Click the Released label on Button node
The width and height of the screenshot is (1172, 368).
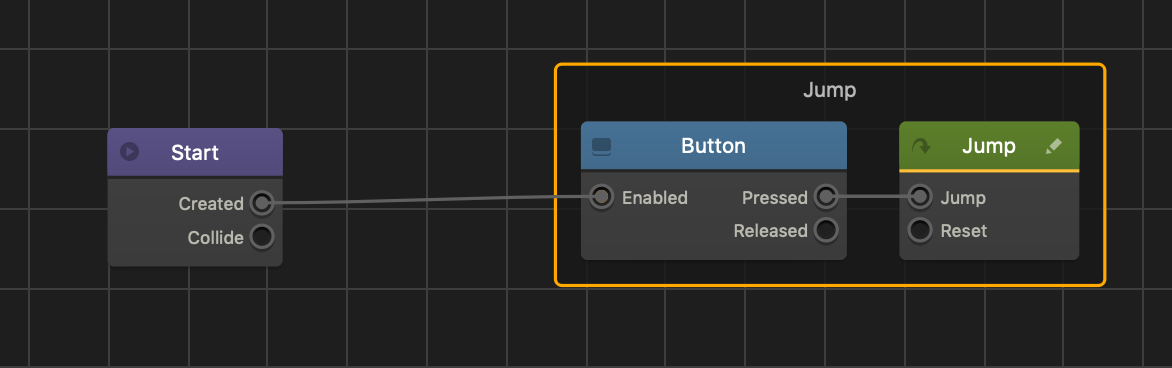point(771,231)
